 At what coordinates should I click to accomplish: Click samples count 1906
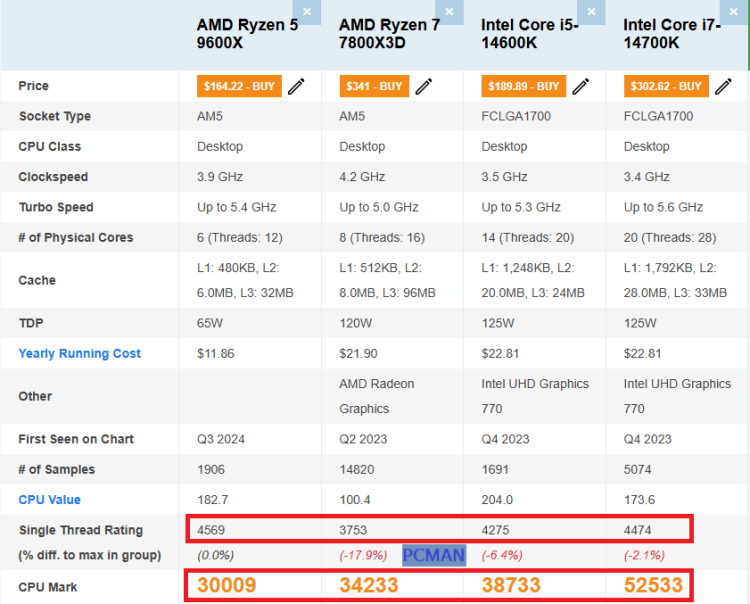(x=211, y=470)
